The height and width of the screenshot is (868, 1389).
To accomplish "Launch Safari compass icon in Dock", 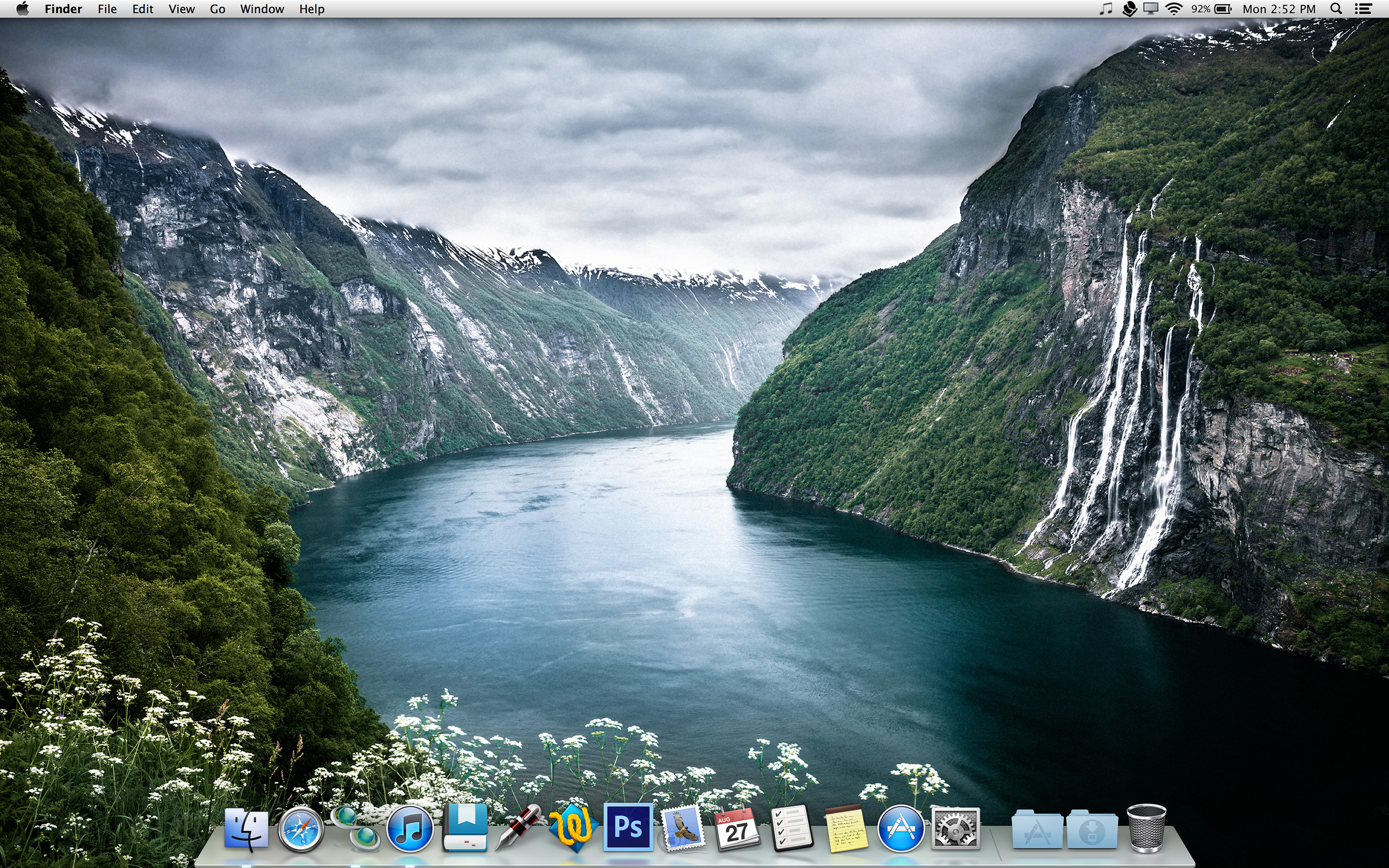I will pyautogui.click(x=301, y=829).
